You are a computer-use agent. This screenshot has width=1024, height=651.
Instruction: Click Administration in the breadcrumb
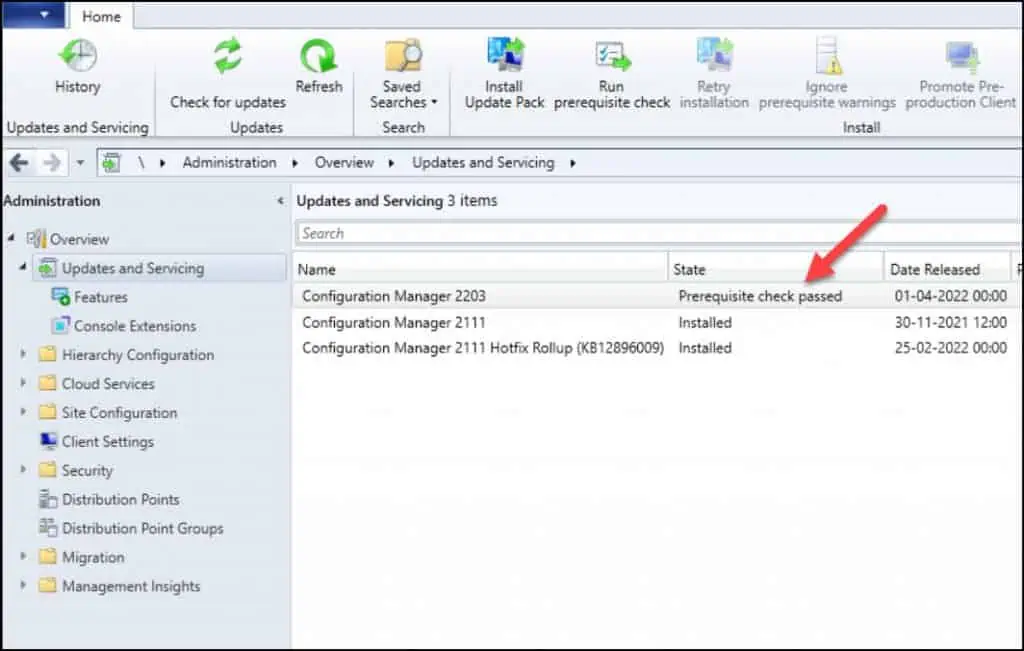(x=229, y=163)
